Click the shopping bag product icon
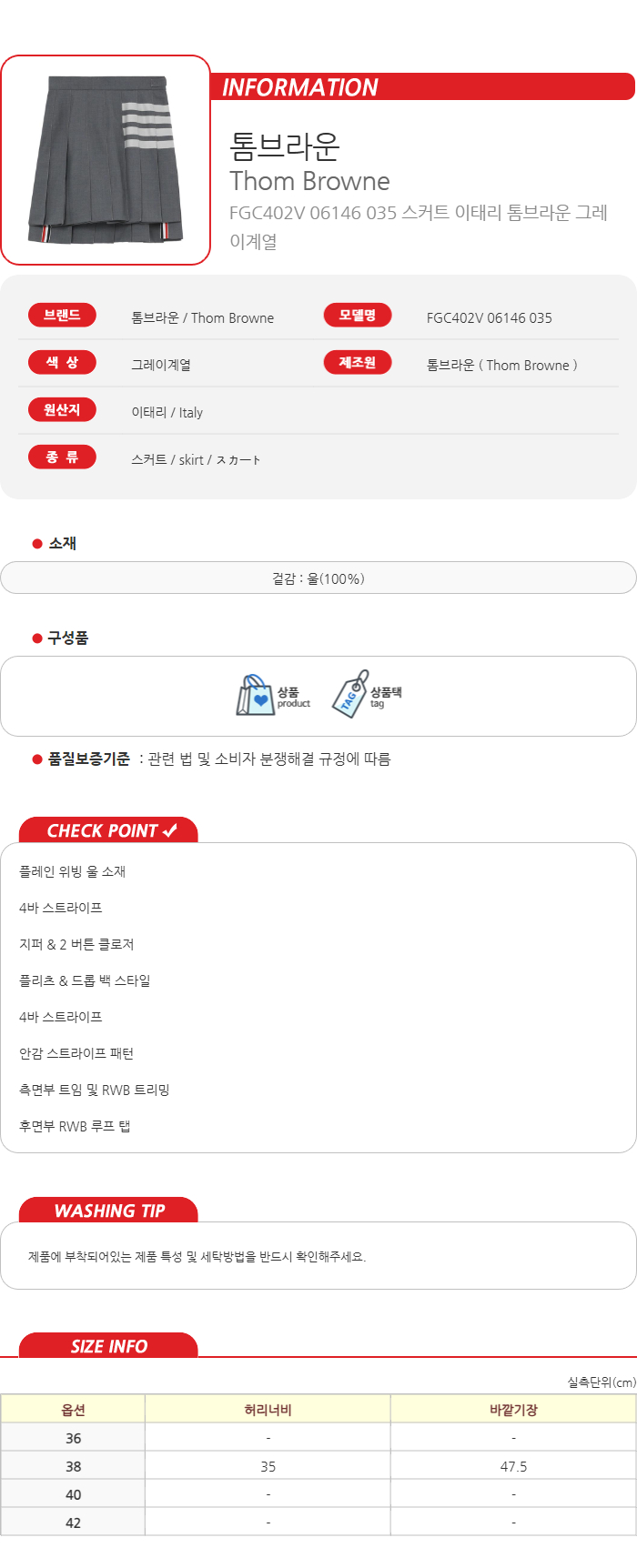The width and height of the screenshot is (637, 1568). 255,696
